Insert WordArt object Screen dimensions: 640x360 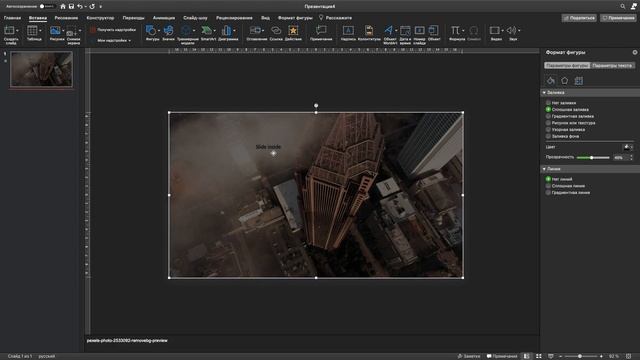389,31
